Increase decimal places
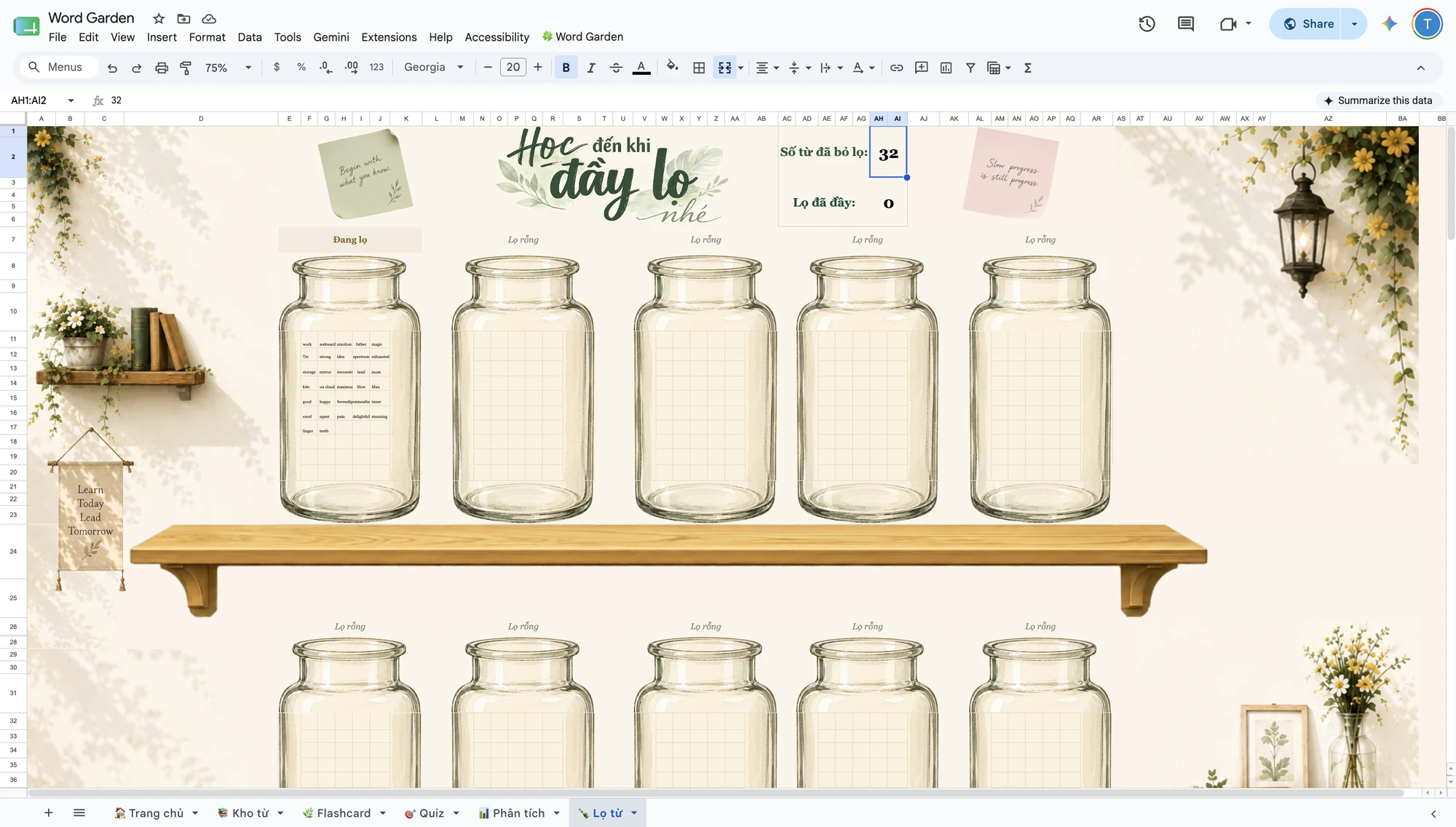Screen dimensions: 1456x827 [x=352, y=67]
